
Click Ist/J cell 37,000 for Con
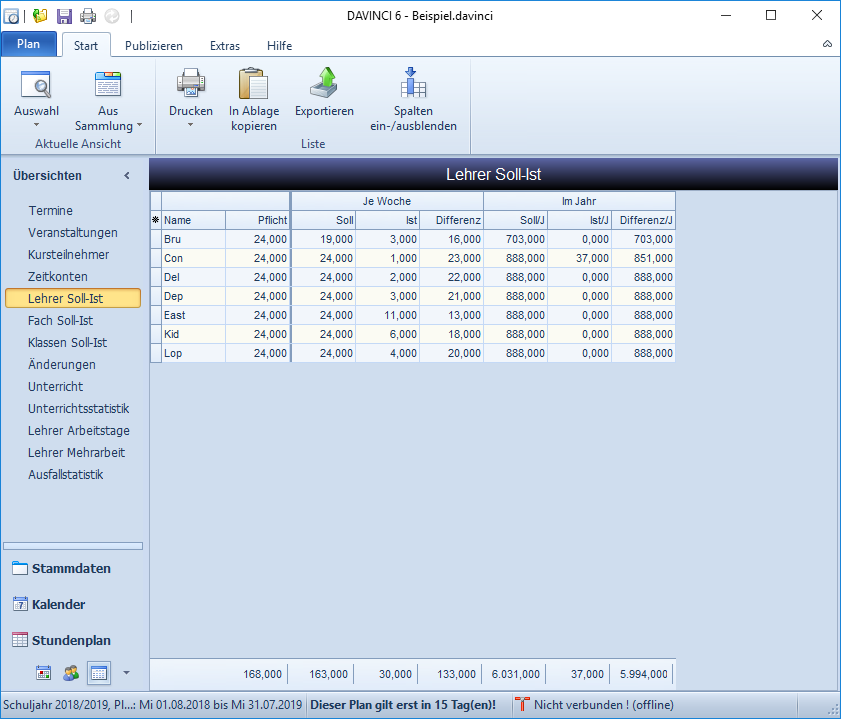point(580,258)
